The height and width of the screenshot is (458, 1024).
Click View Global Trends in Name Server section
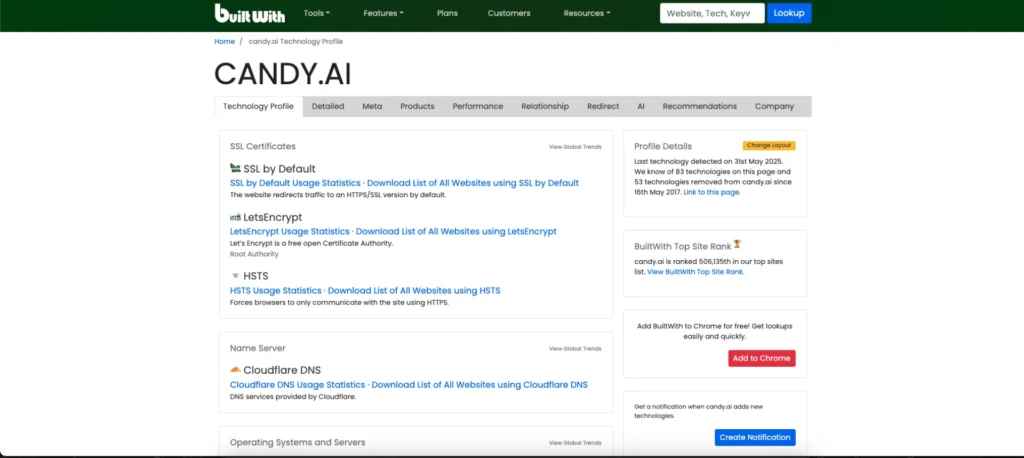point(575,349)
